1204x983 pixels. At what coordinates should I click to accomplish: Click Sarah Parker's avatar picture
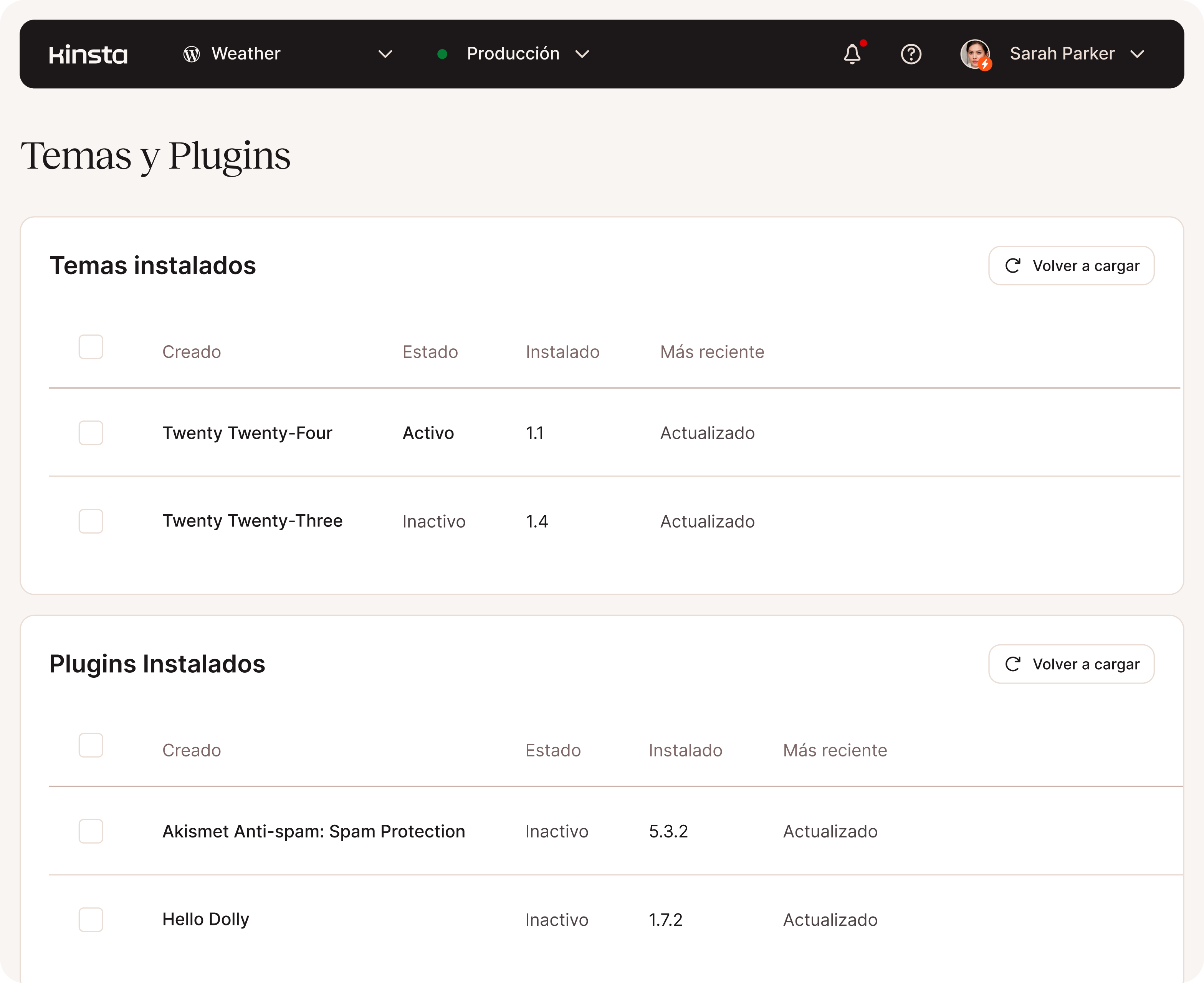click(x=975, y=55)
